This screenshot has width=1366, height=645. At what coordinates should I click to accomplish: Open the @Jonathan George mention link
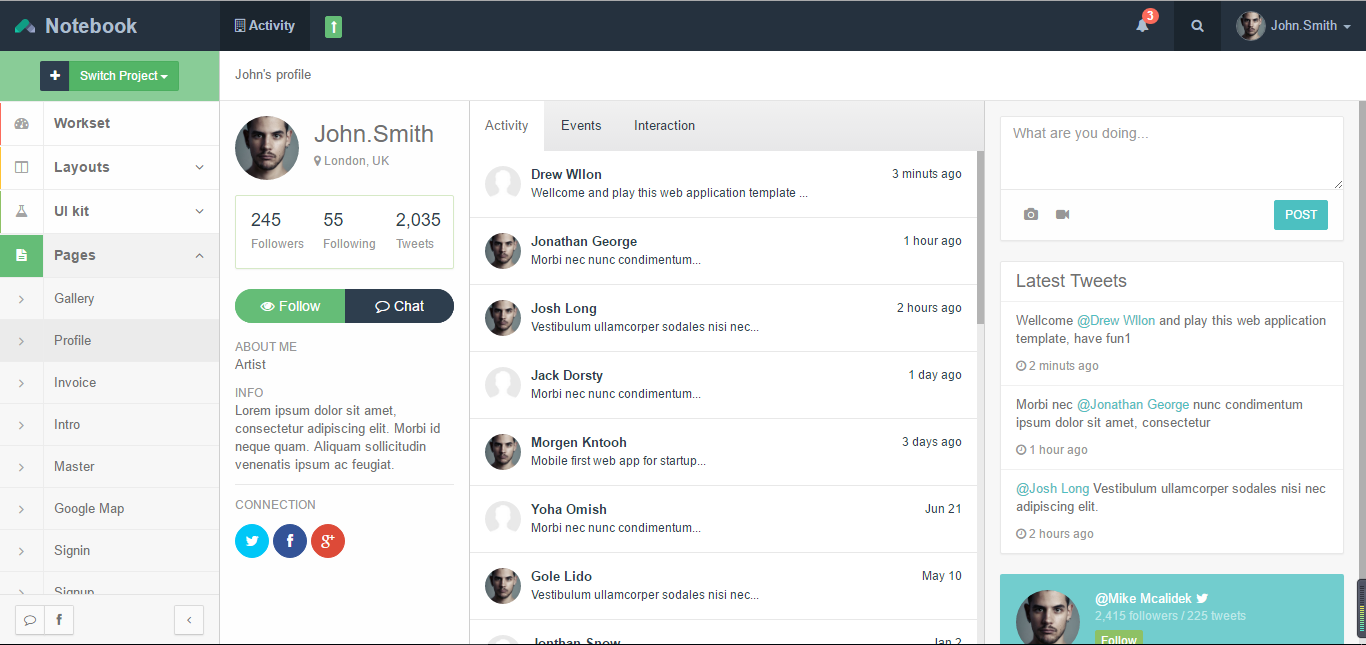point(1133,405)
